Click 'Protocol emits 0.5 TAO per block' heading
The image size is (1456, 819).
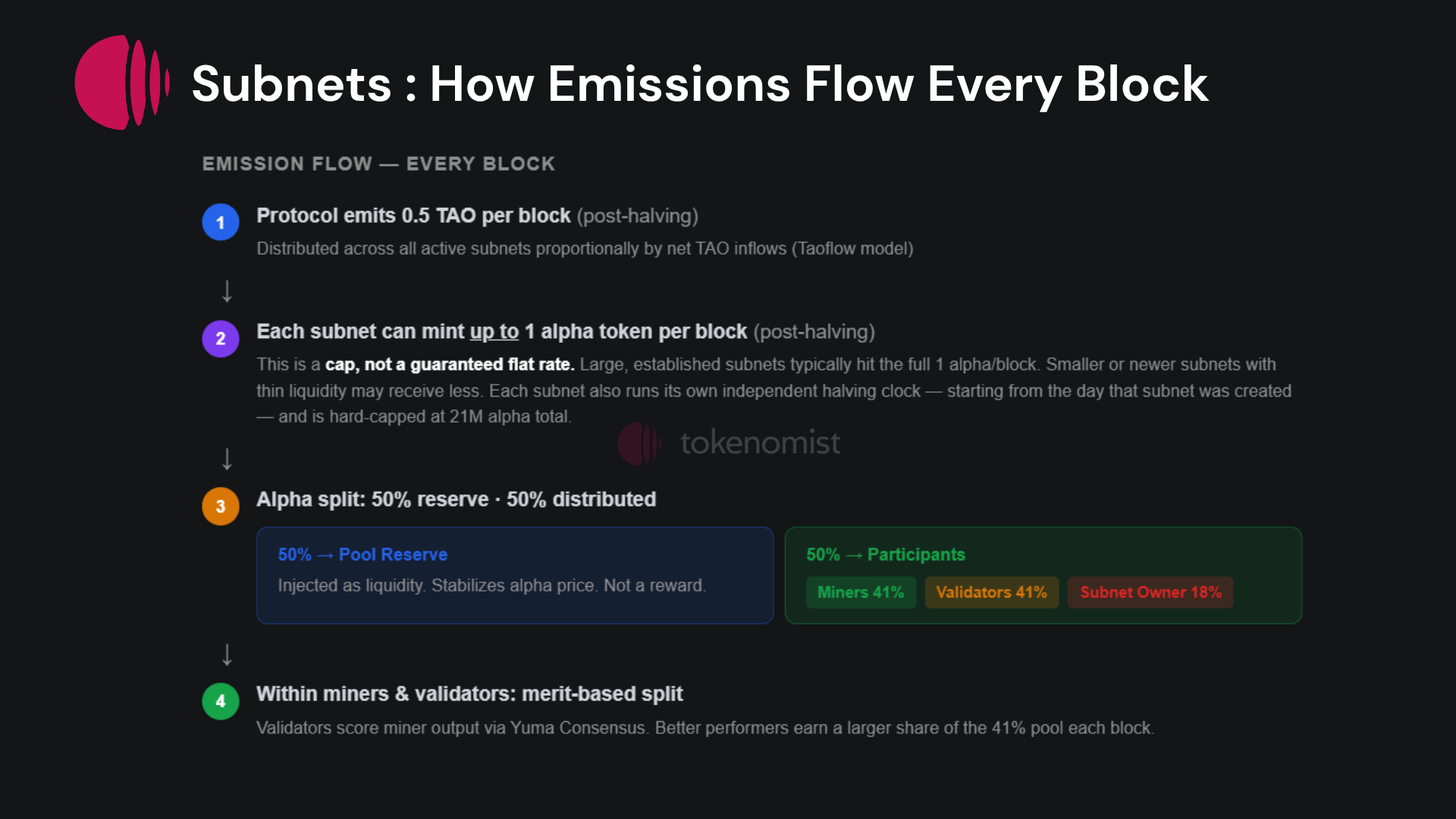413,216
